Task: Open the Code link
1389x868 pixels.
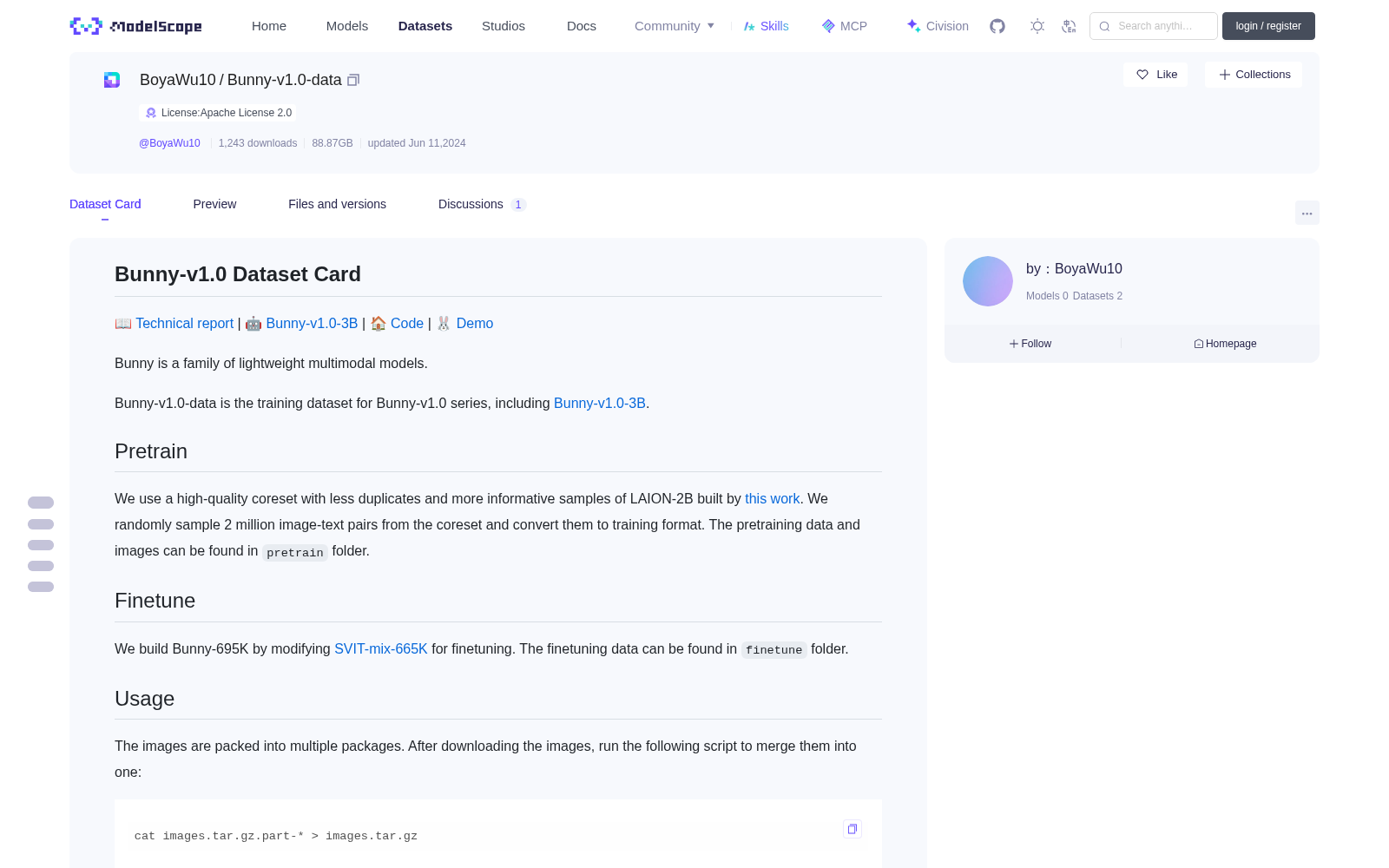Action: [407, 323]
